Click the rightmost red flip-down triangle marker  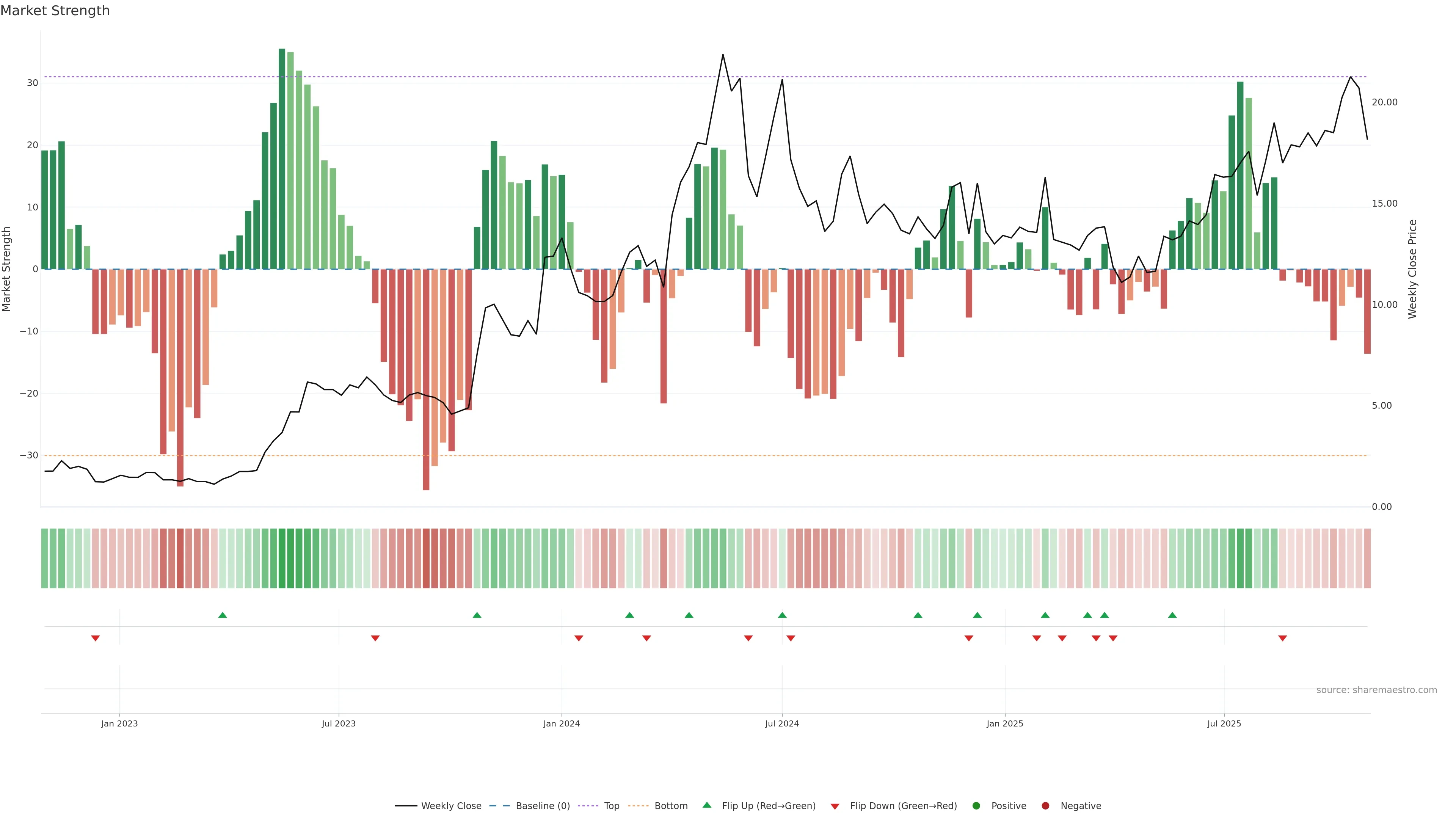point(1282,638)
